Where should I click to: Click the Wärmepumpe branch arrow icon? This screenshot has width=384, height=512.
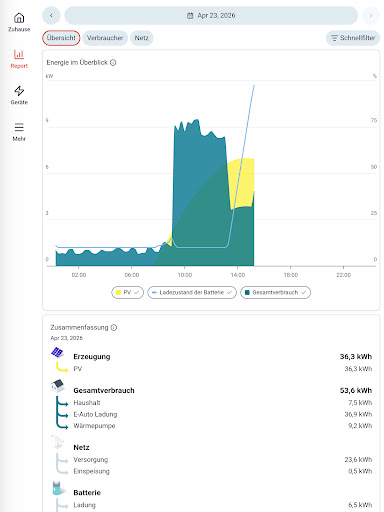click(62, 425)
